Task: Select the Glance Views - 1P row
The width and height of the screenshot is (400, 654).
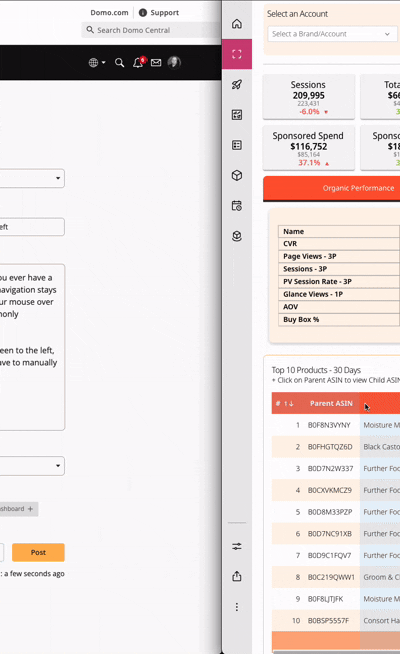Action: pyautogui.click(x=339, y=294)
